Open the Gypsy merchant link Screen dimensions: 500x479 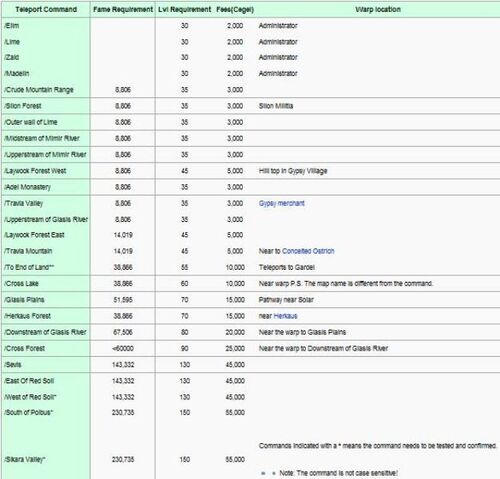point(282,203)
